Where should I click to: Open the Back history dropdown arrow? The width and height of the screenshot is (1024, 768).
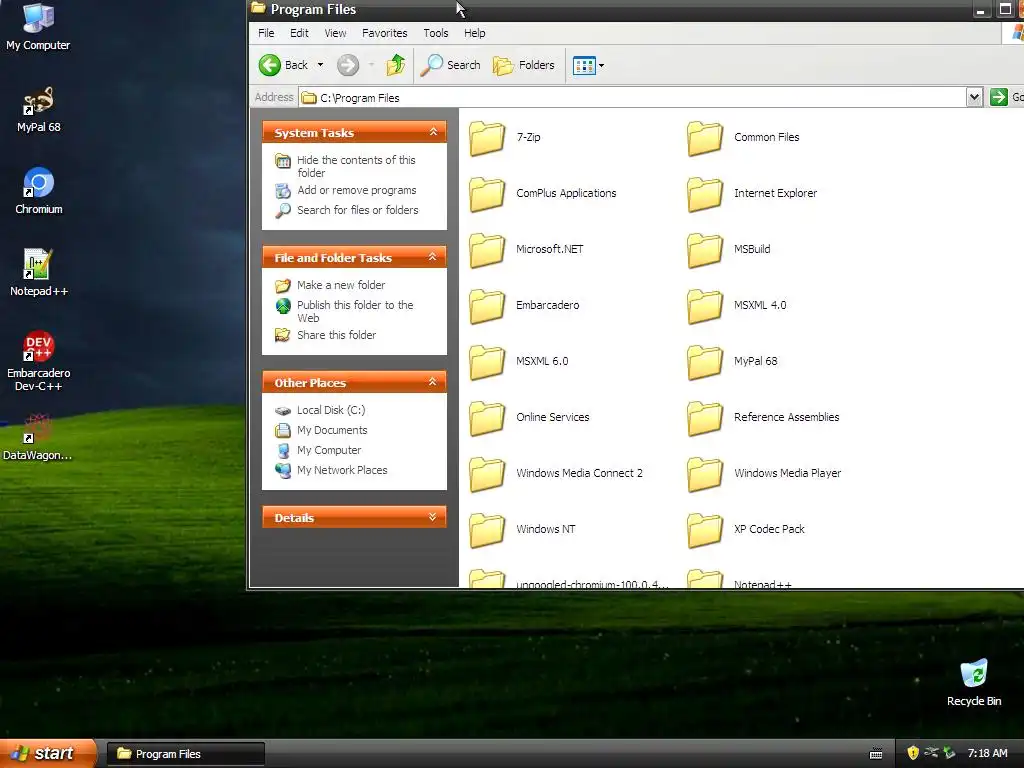(320, 65)
